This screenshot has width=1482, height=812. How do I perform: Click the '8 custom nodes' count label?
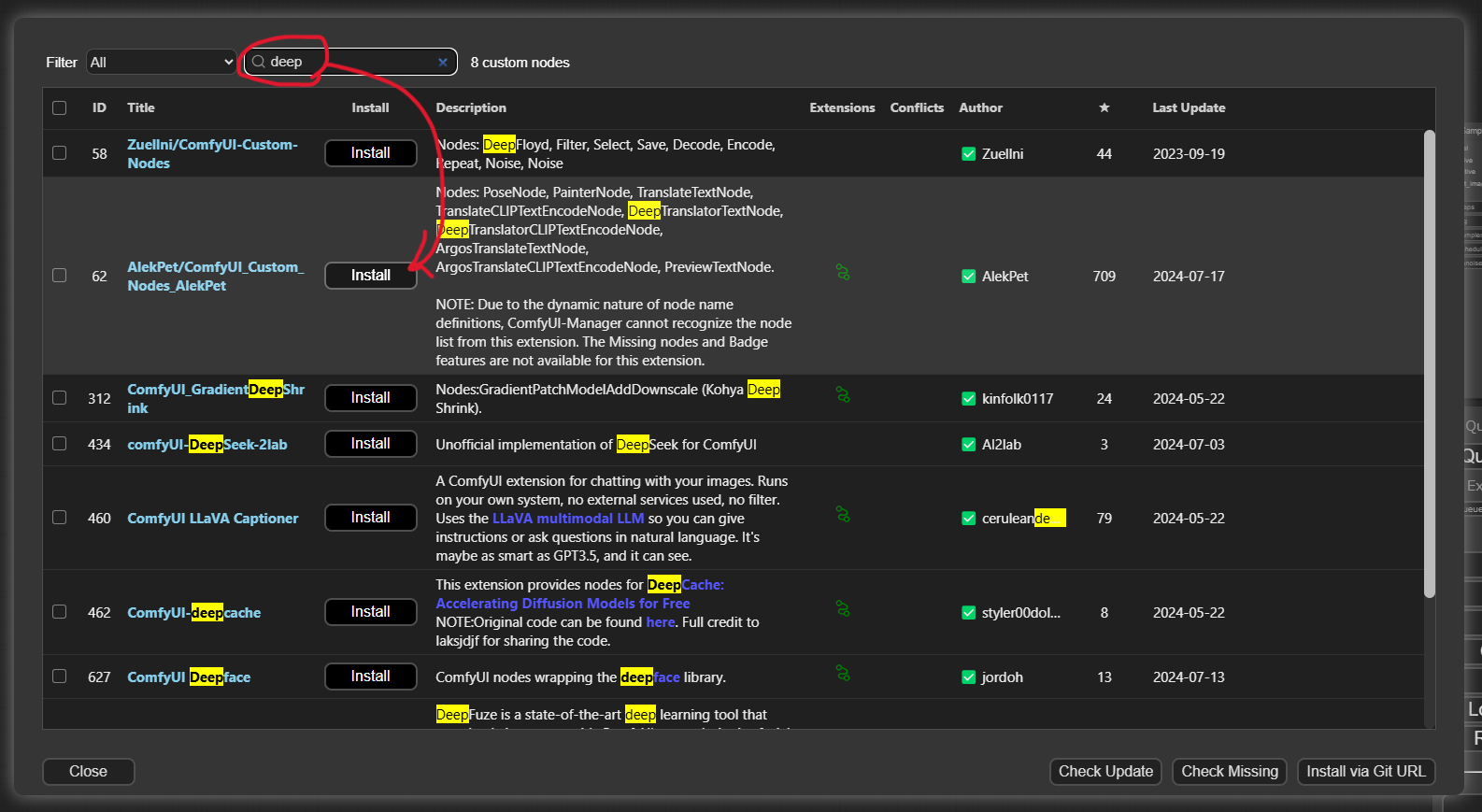pyautogui.click(x=520, y=63)
